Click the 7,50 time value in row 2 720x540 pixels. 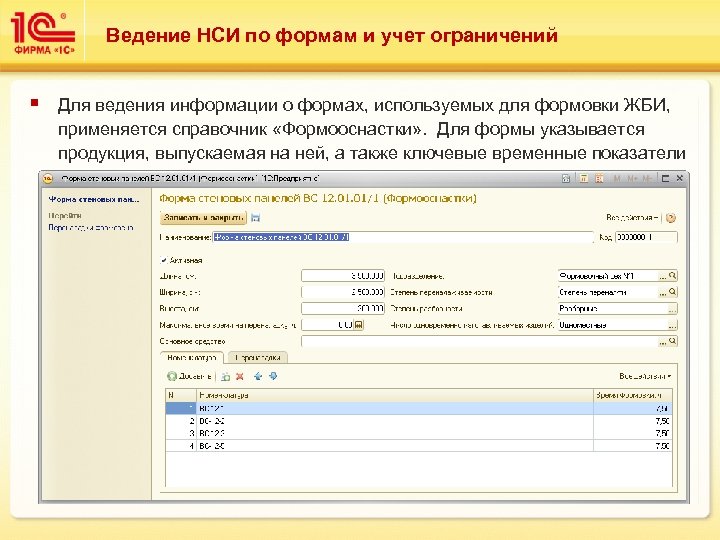(x=662, y=421)
